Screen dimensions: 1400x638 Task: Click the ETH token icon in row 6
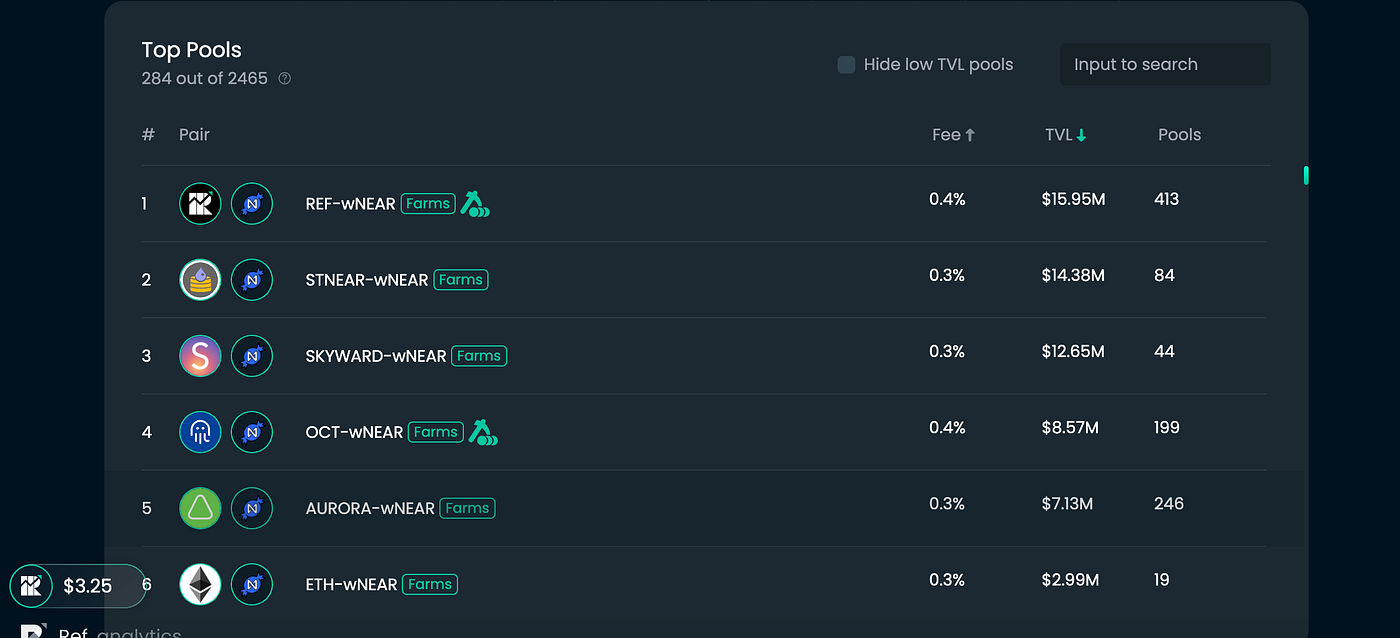click(200, 584)
